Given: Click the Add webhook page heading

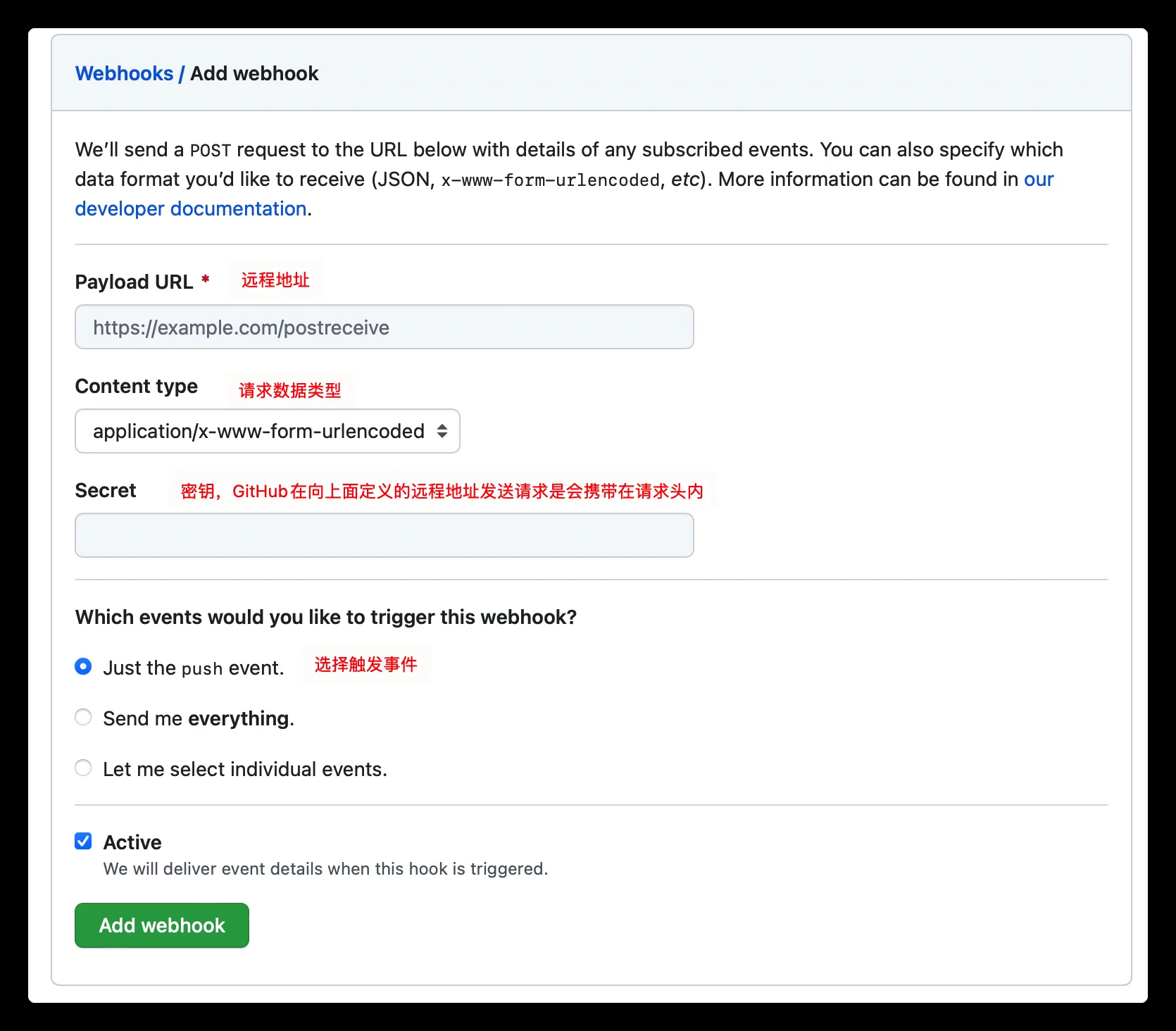Looking at the screenshot, I should tap(254, 73).
